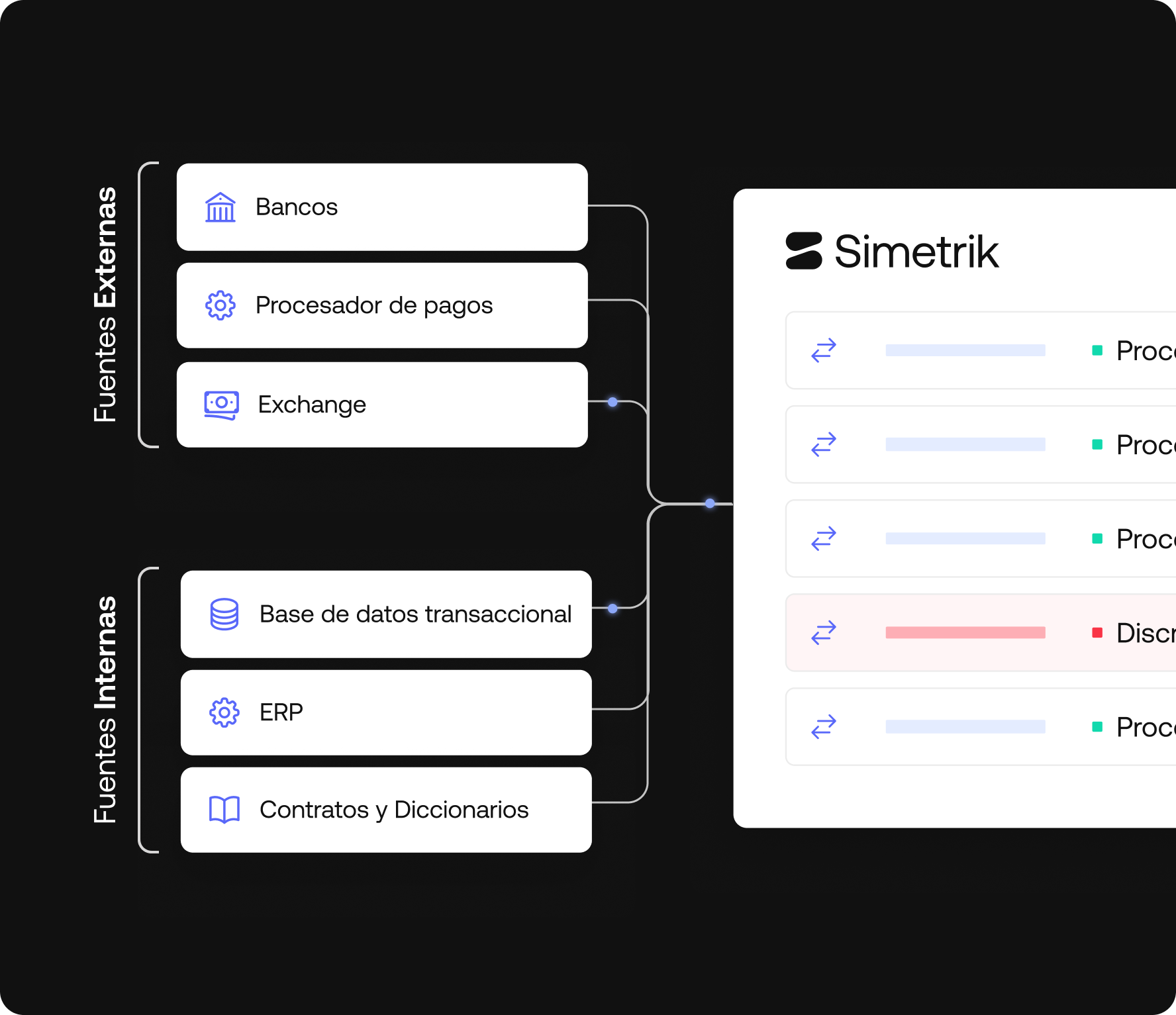Click the blue junction dot entering Simetrik panel
Image resolution: width=1176 pixels, height=1015 pixels.
(710, 503)
